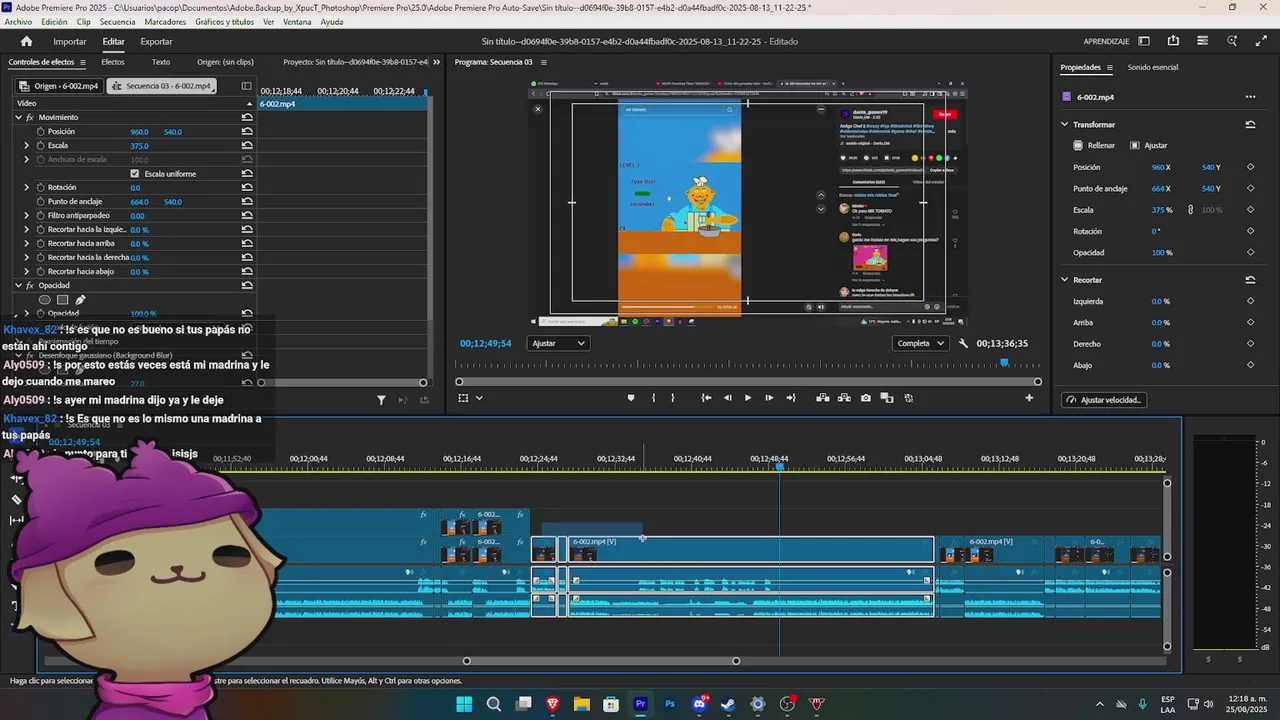
Task: Create an ellipse mask under Opacidad
Action: coord(44,299)
